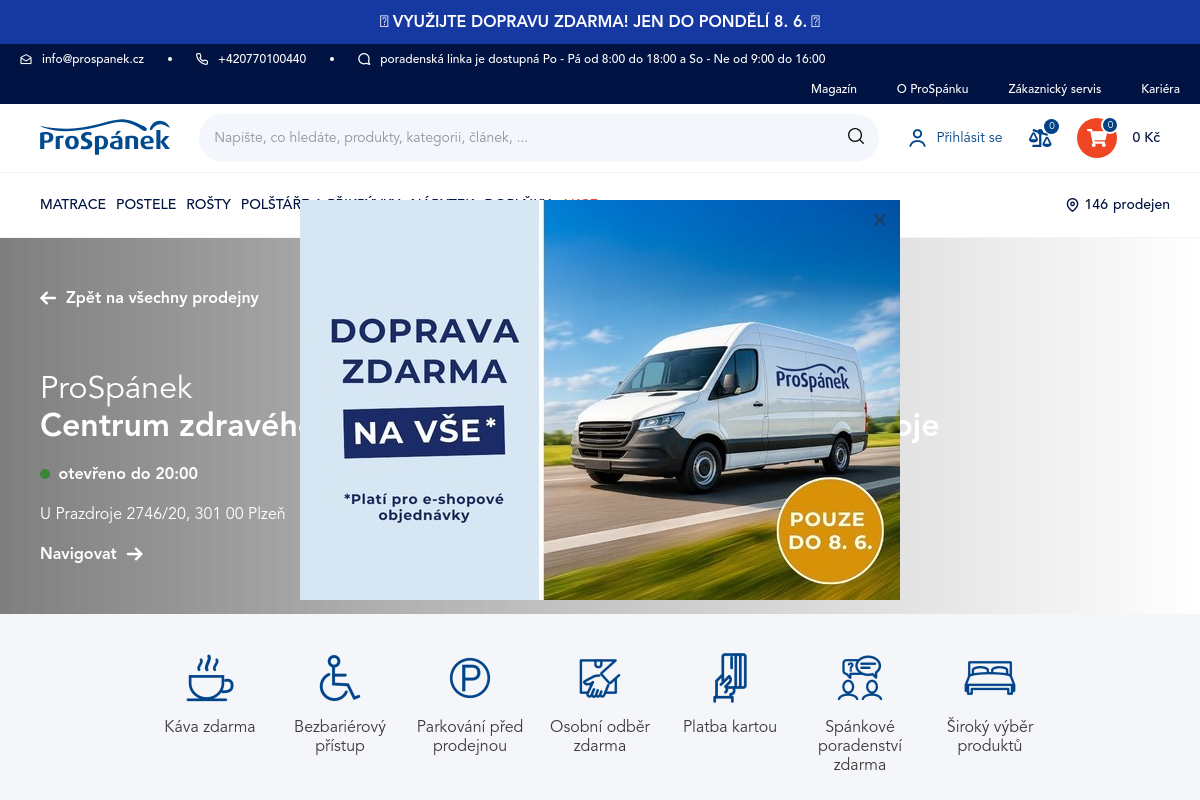Image resolution: width=1200 pixels, height=800 pixels.
Task: Click the sleep consulting people icon
Action: [x=860, y=678]
